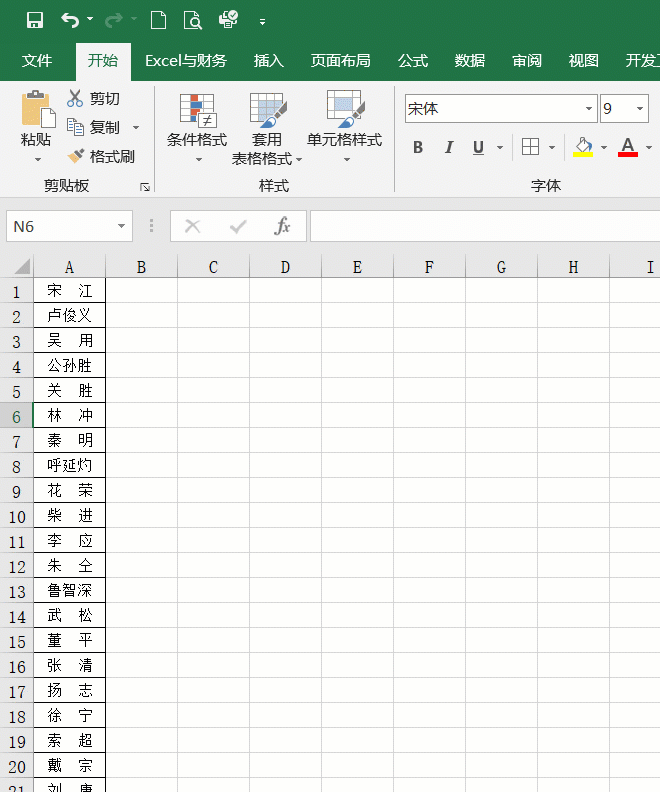Image resolution: width=660 pixels, height=792 pixels.
Task: Open the 文件 menu tab
Action: tap(36, 61)
